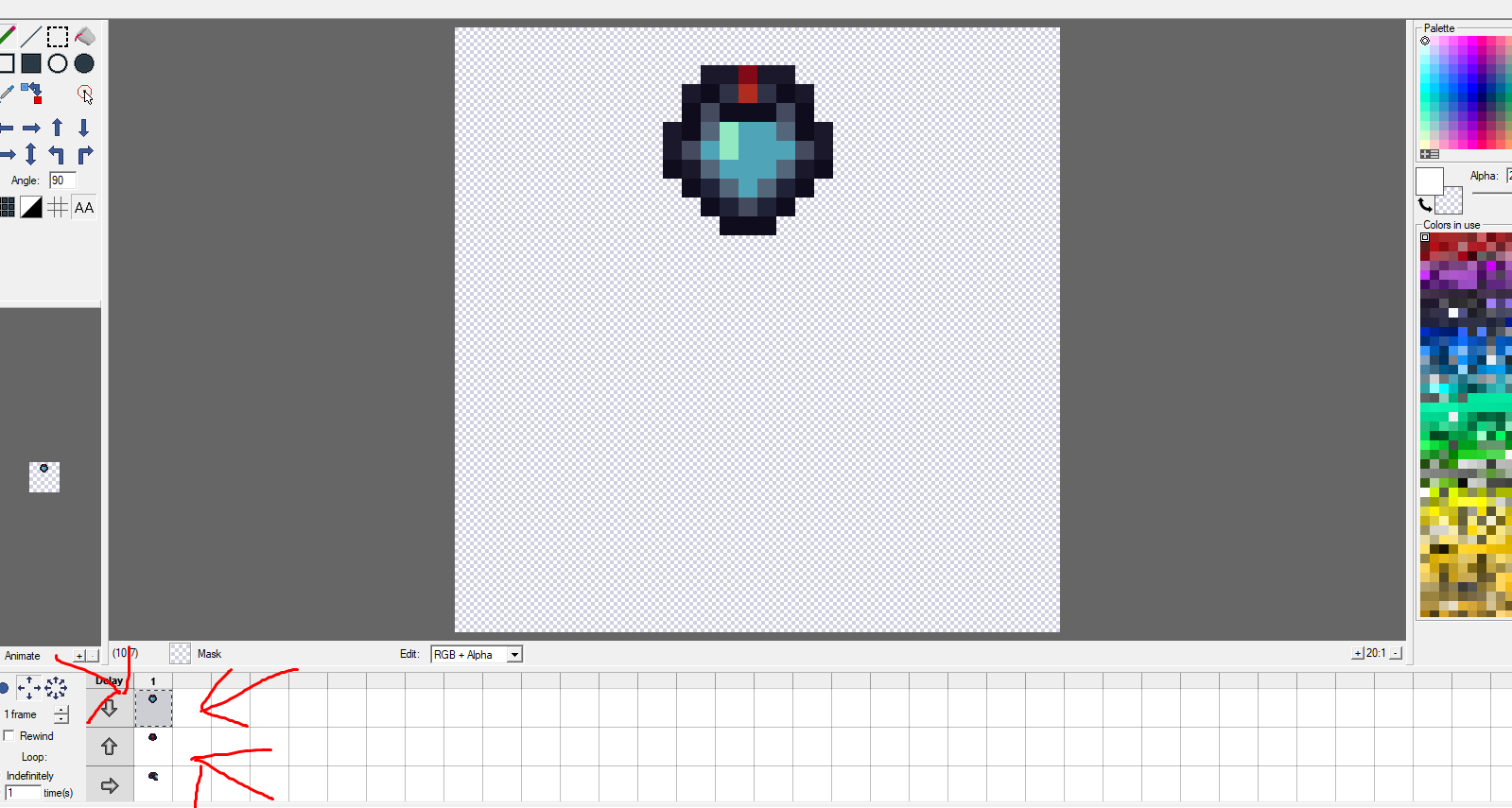The width and height of the screenshot is (1512, 808).
Task: Click the loop time(s) input field
Action: coord(23,793)
